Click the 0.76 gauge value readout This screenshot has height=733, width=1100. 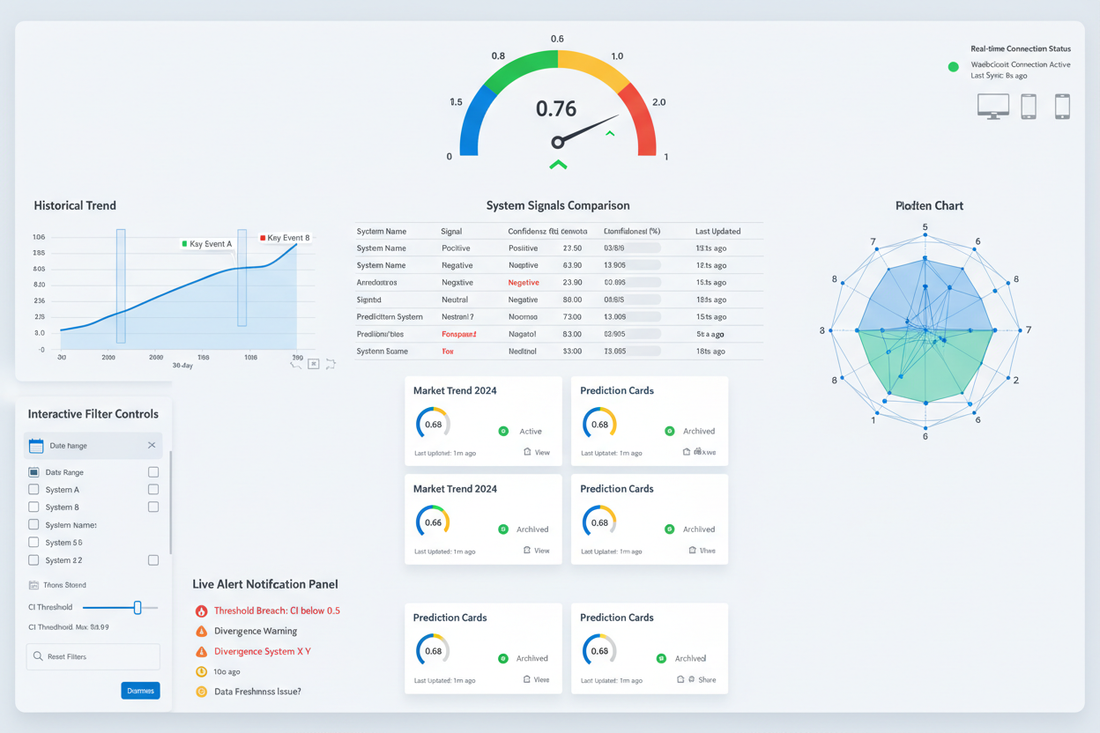click(556, 109)
